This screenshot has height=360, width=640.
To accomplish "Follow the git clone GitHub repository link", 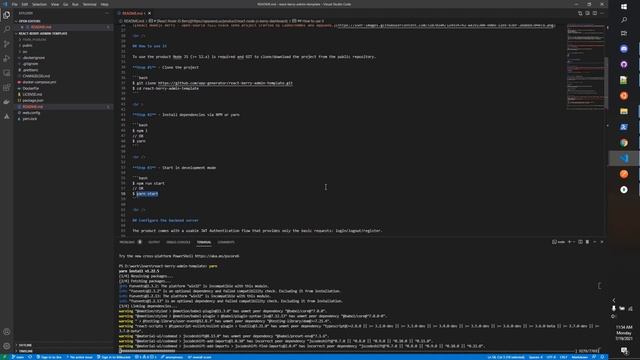I will 225,83.
